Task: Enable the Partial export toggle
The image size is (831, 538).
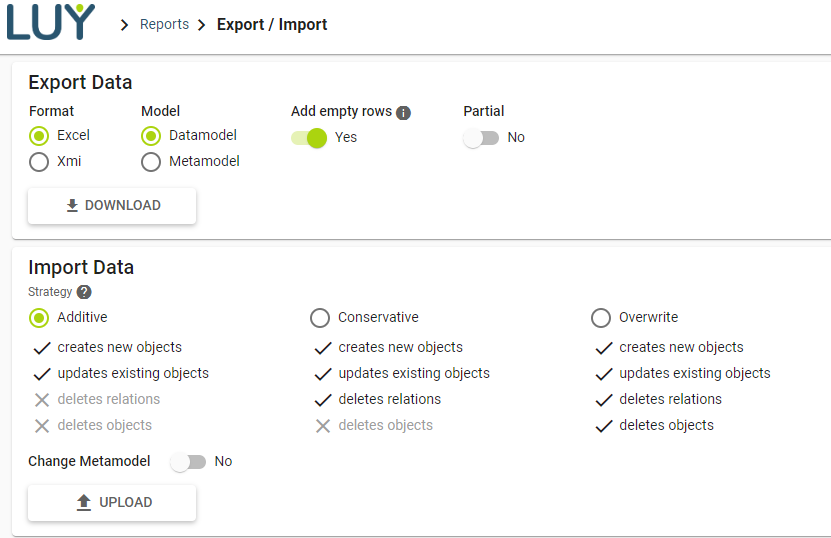Action: point(481,138)
